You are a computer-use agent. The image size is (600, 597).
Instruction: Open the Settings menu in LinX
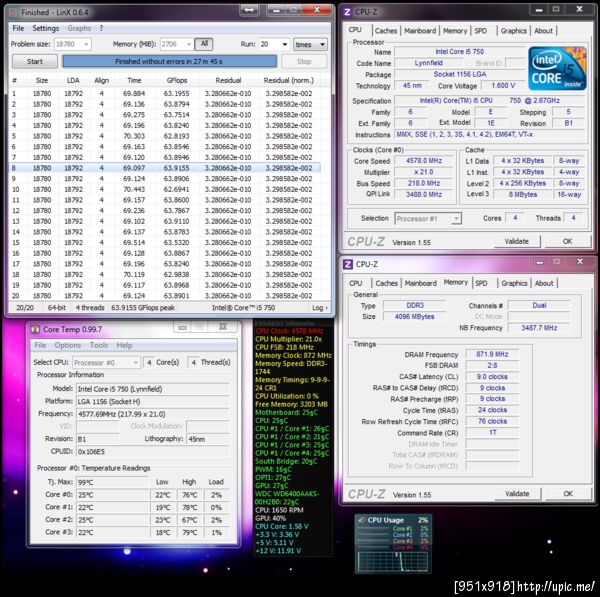click(46, 28)
